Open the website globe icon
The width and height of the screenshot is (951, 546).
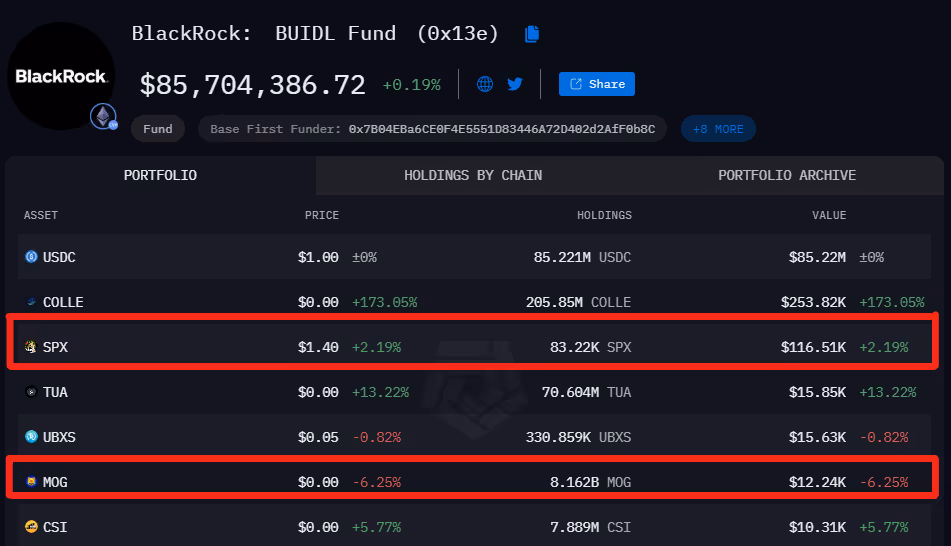click(x=485, y=84)
